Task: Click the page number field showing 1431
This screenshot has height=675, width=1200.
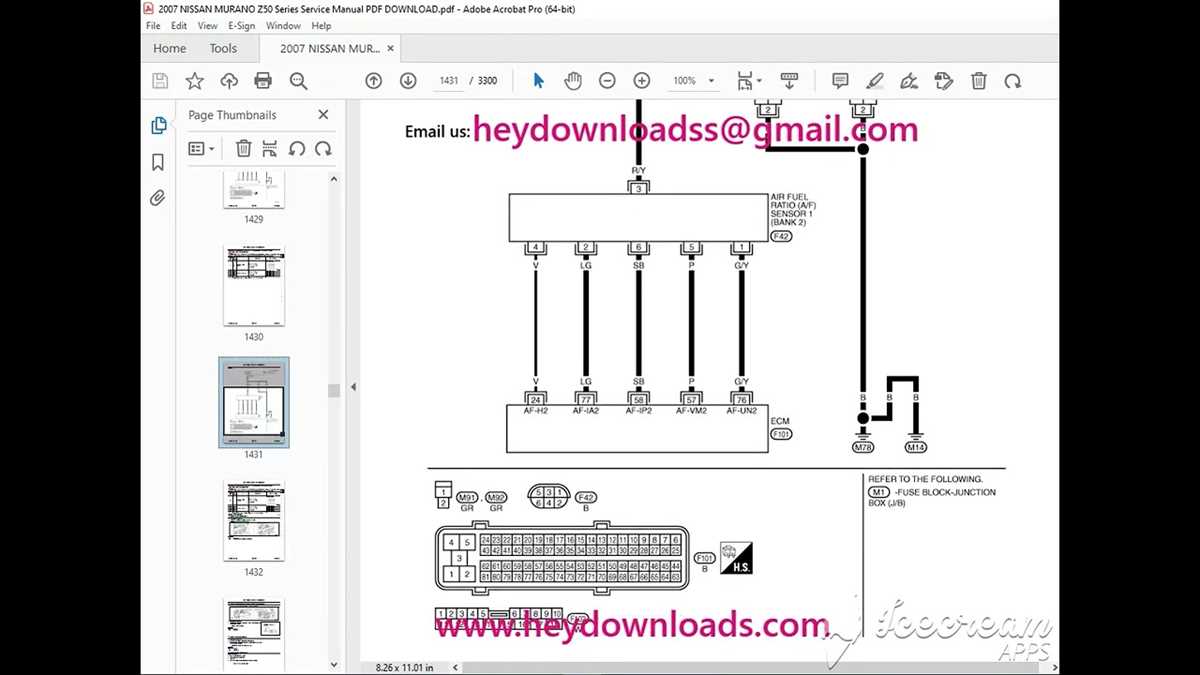Action: (449, 81)
